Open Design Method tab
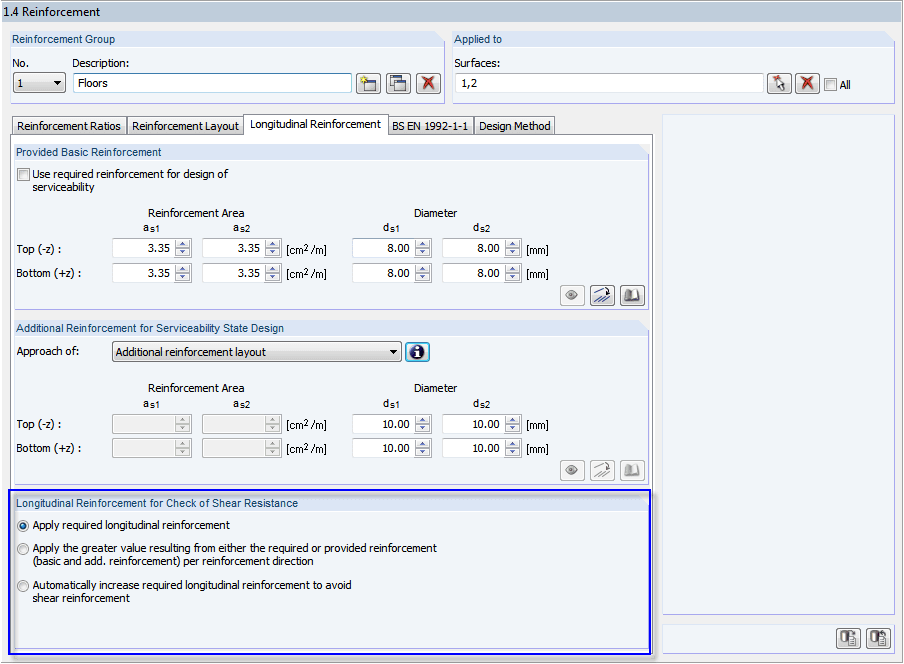This screenshot has width=904, height=664. (514, 126)
